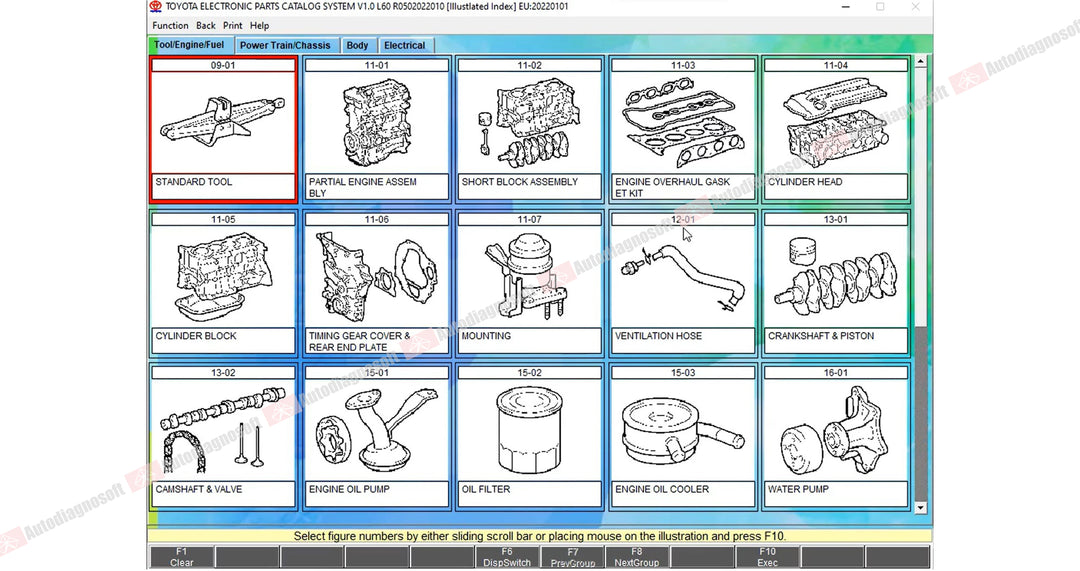Select the Oil Filter illustration
This screenshot has height=571, width=1080.
[529, 430]
